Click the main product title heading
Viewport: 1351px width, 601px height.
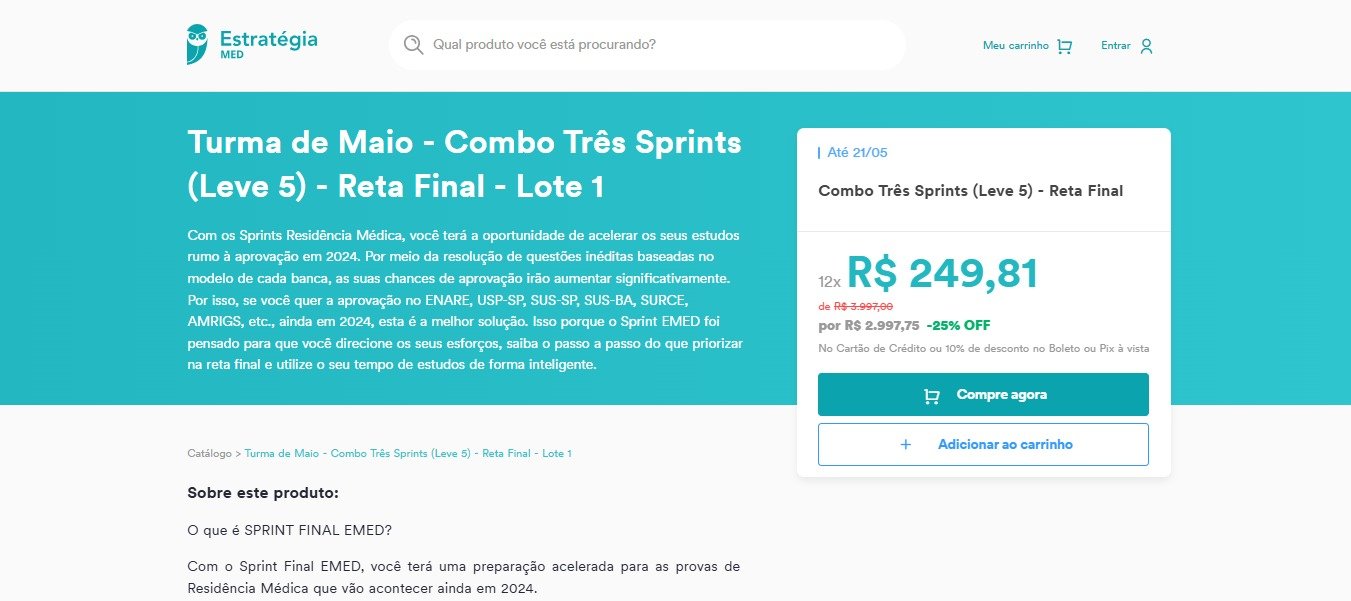464,164
